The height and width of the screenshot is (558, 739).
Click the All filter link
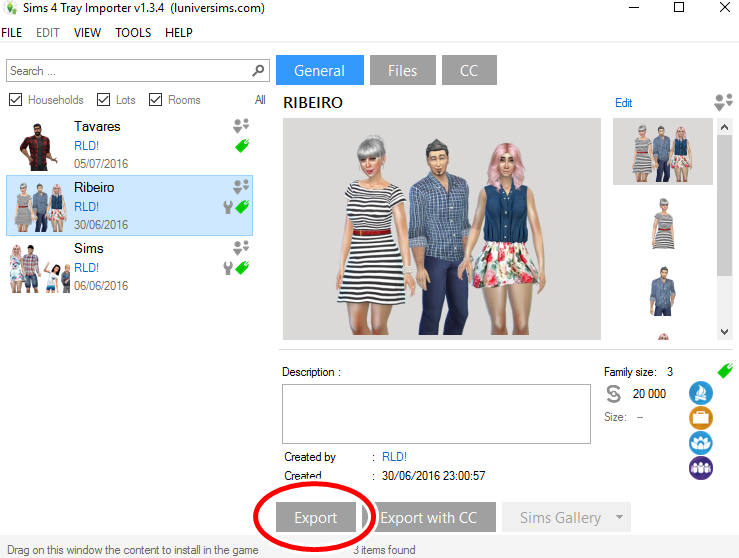(x=260, y=100)
